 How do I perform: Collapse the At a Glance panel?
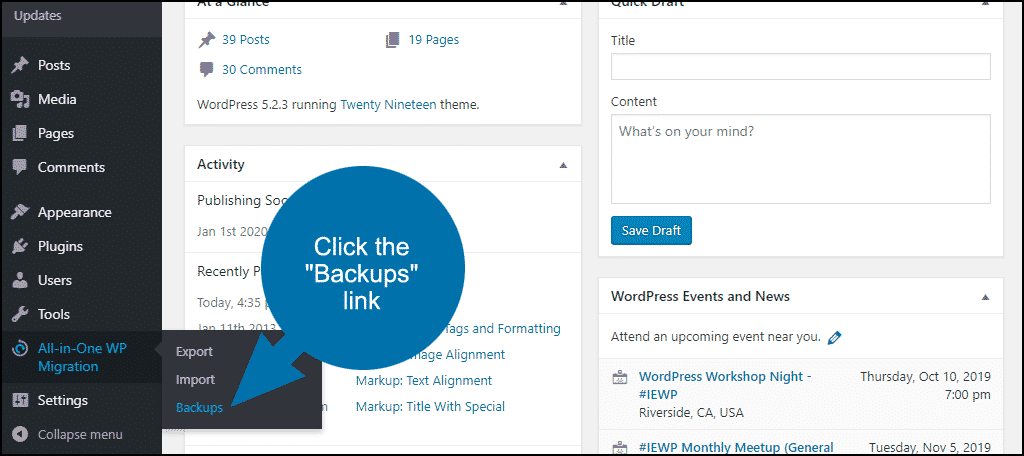[x=564, y=3]
